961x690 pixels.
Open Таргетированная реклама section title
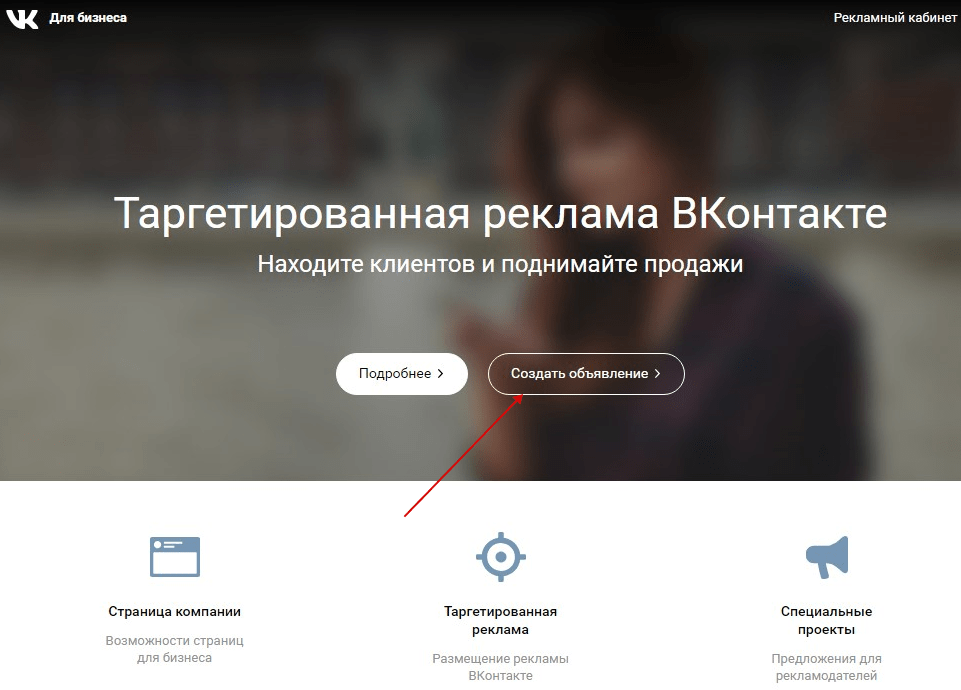point(501,620)
